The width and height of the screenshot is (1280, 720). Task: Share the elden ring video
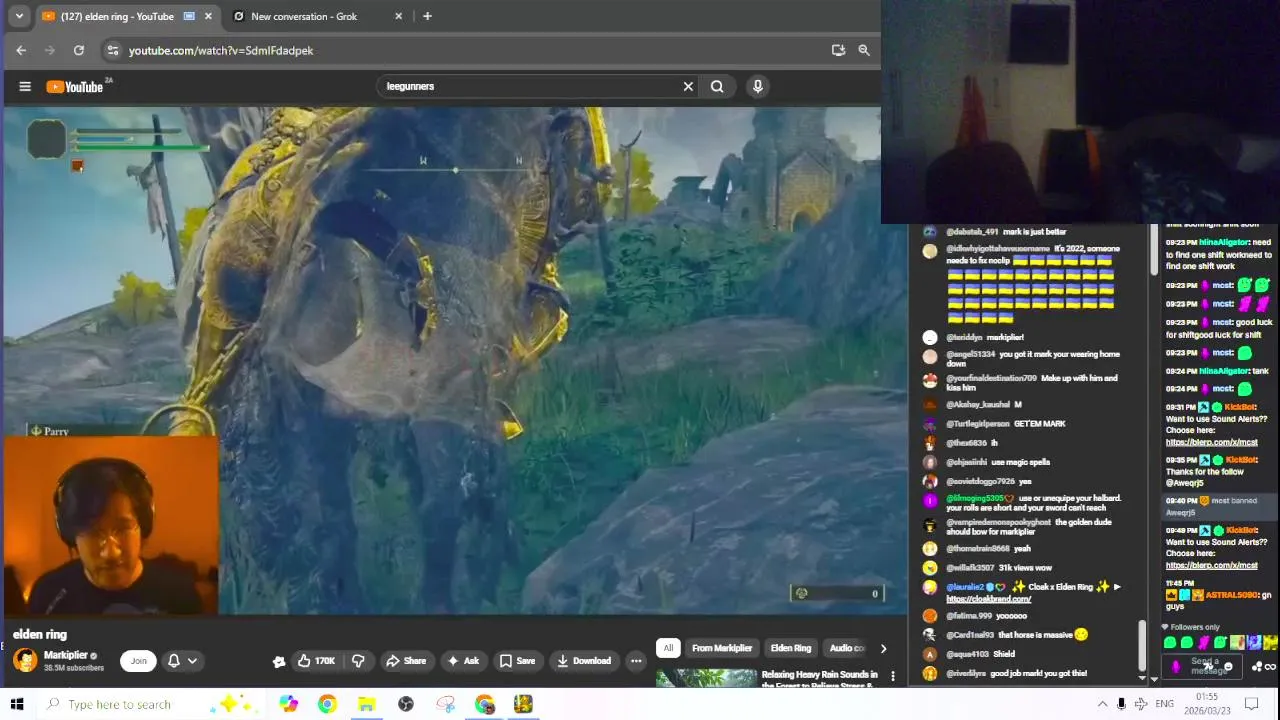pos(406,661)
